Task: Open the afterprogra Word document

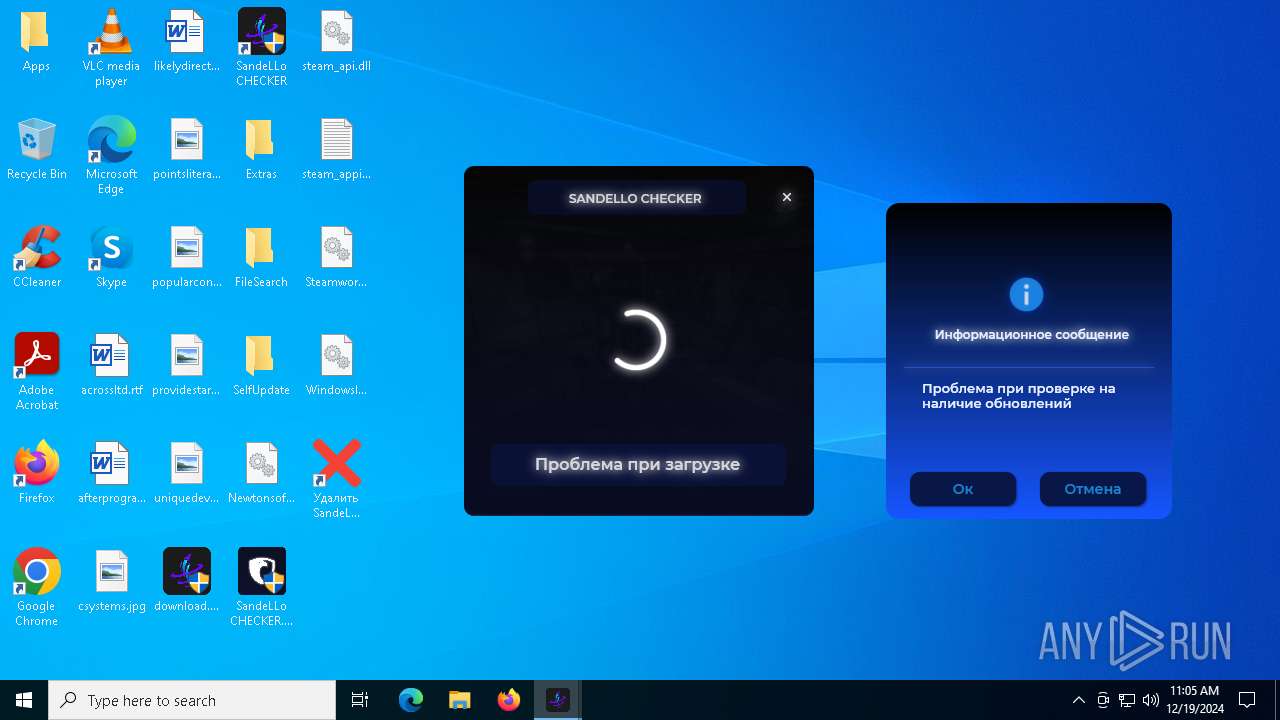Action: (111, 473)
